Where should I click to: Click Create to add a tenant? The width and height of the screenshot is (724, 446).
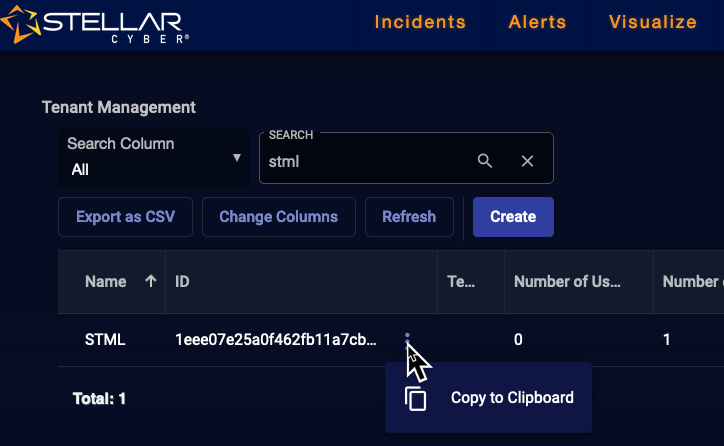[x=513, y=217]
